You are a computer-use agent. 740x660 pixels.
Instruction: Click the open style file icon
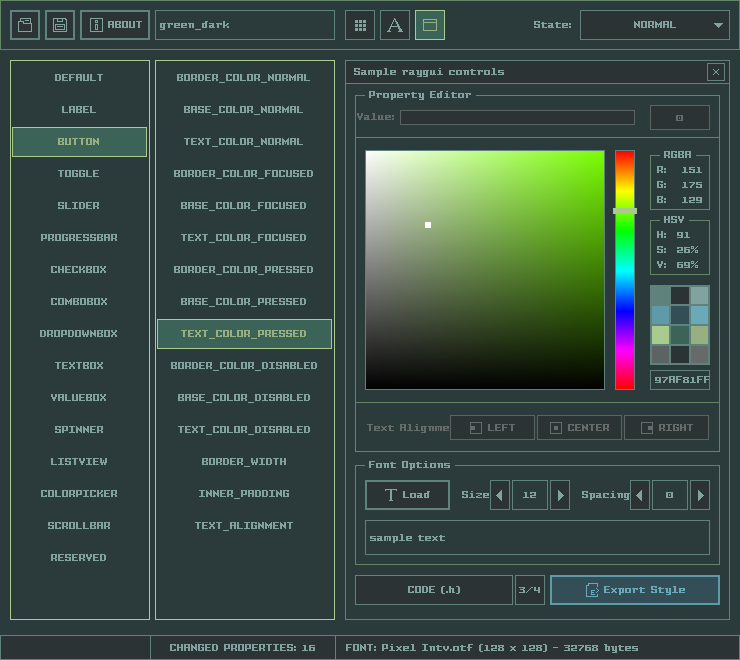pyautogui.click(x=25, y=25)
